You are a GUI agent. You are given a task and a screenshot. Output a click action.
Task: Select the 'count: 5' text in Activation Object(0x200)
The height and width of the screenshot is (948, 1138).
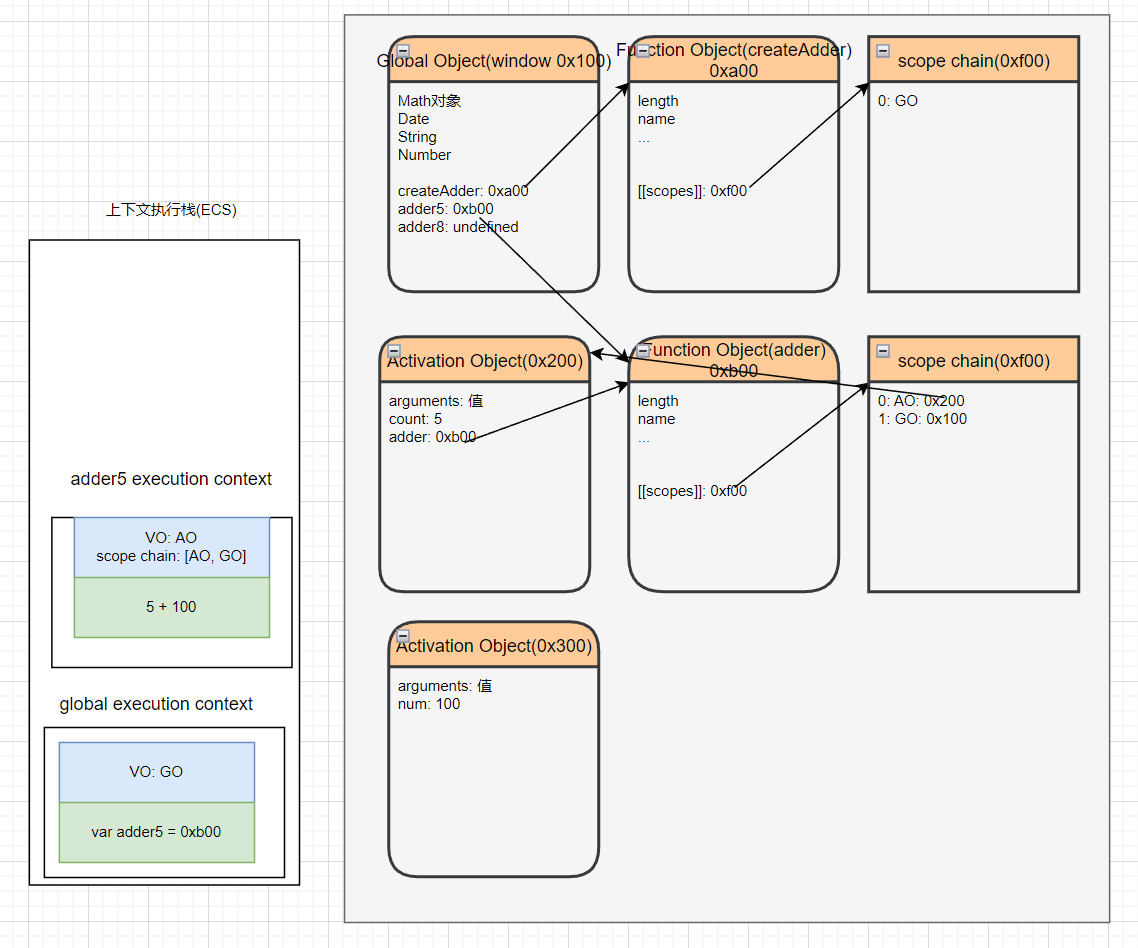tap(415, 419)
